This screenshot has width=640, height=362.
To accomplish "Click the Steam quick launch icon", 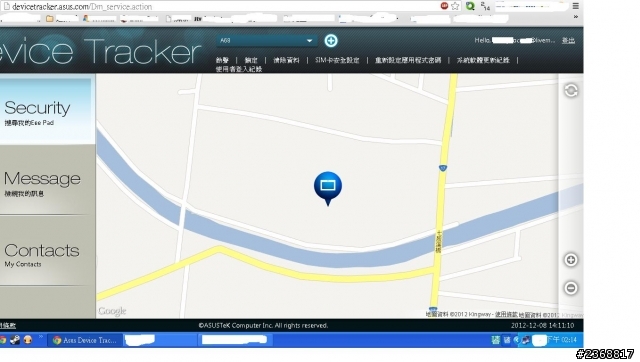I will click(x=15, y=340).
